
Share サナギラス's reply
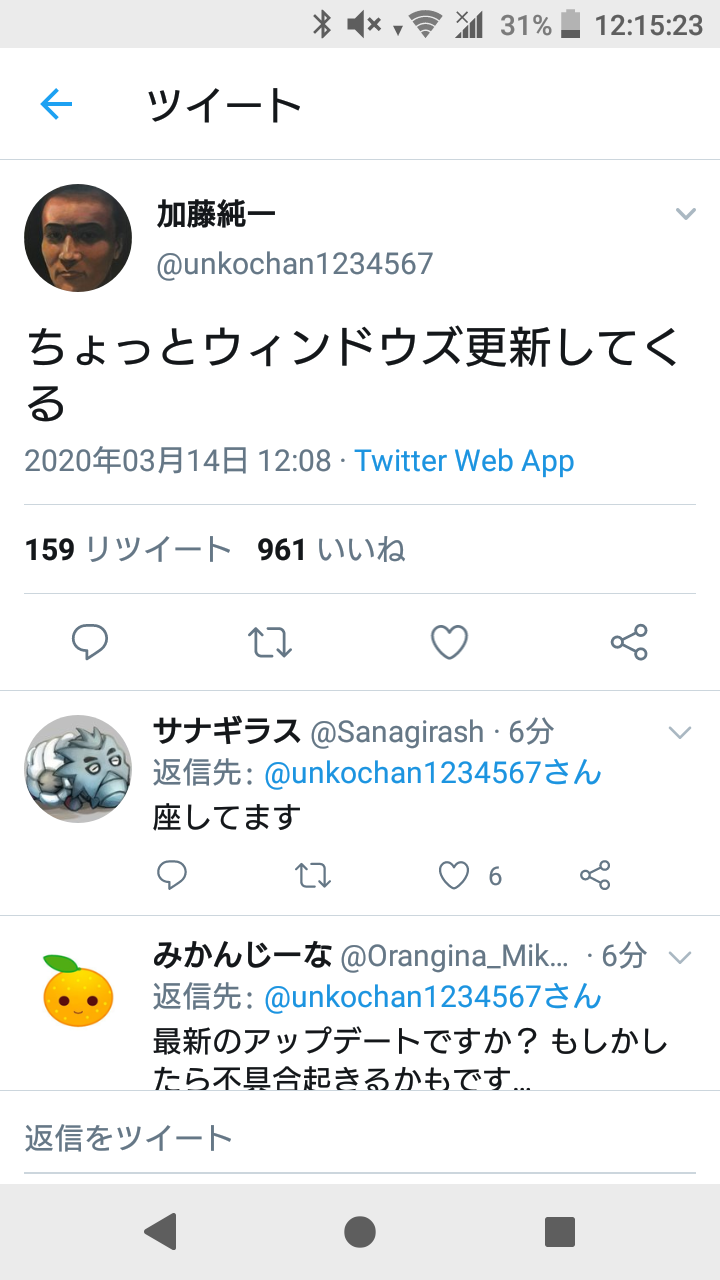[595, 876]
